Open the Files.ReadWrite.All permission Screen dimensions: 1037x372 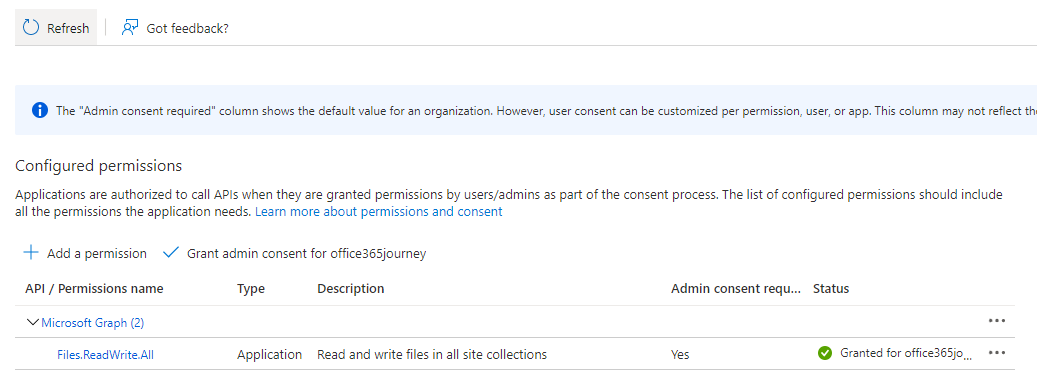tap(105, 355)
